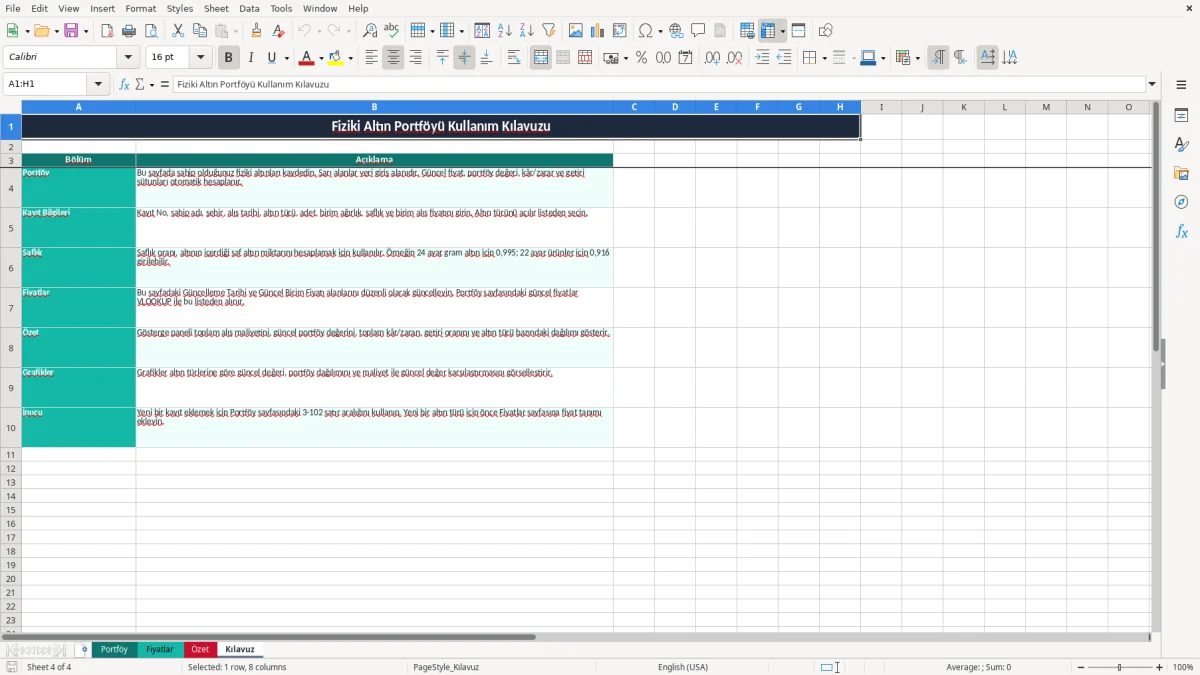
Task: Toggle Center Horizontally alignment
Action: (393, 58)
